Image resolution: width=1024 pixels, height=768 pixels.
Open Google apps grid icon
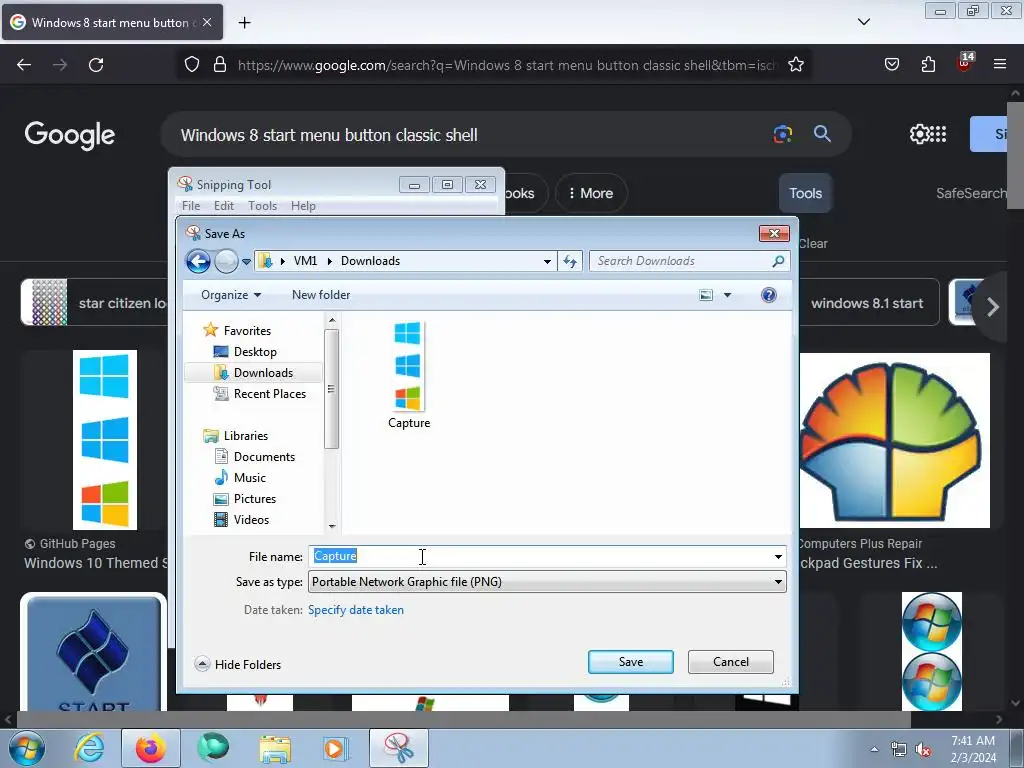coord(938,134)
